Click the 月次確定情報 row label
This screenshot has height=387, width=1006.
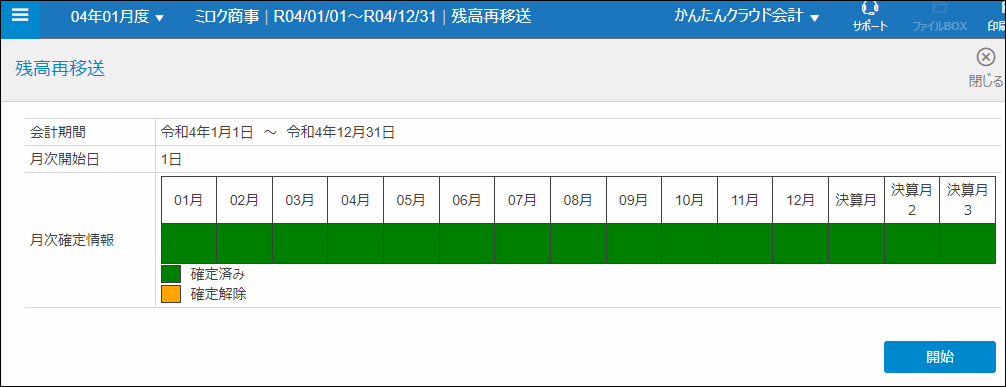72,241
